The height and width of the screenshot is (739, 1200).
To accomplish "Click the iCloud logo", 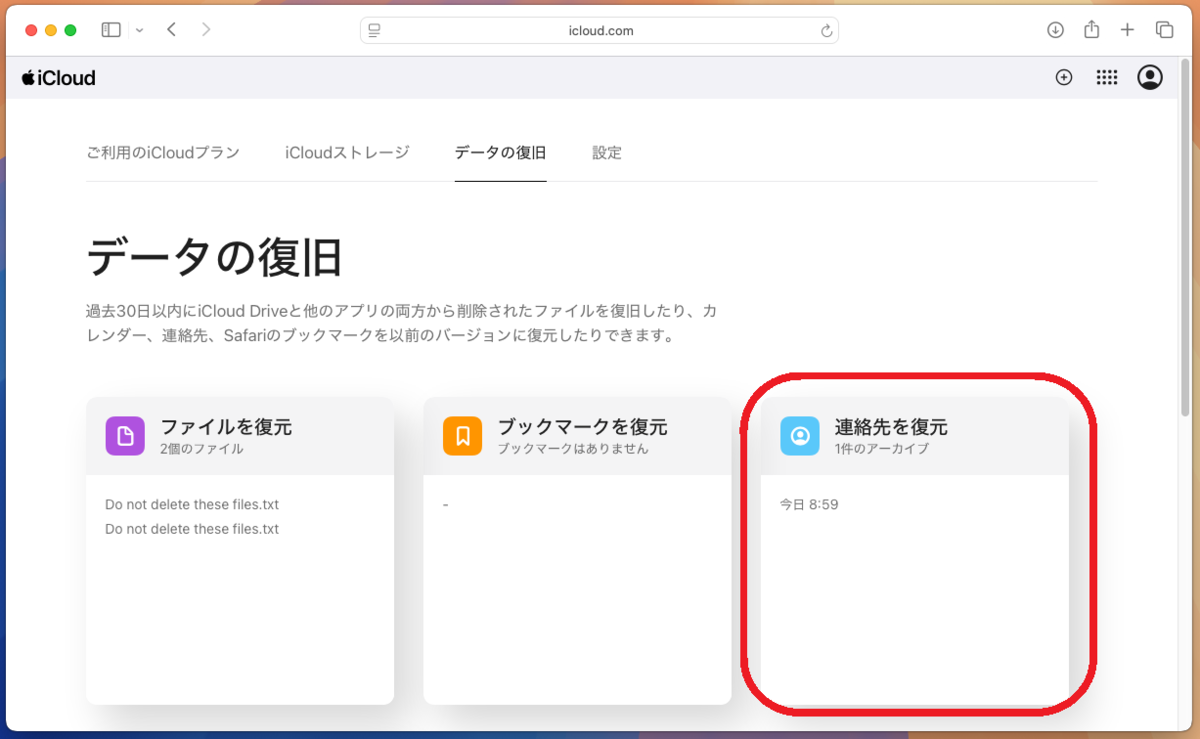I will (x=58, y=78).
